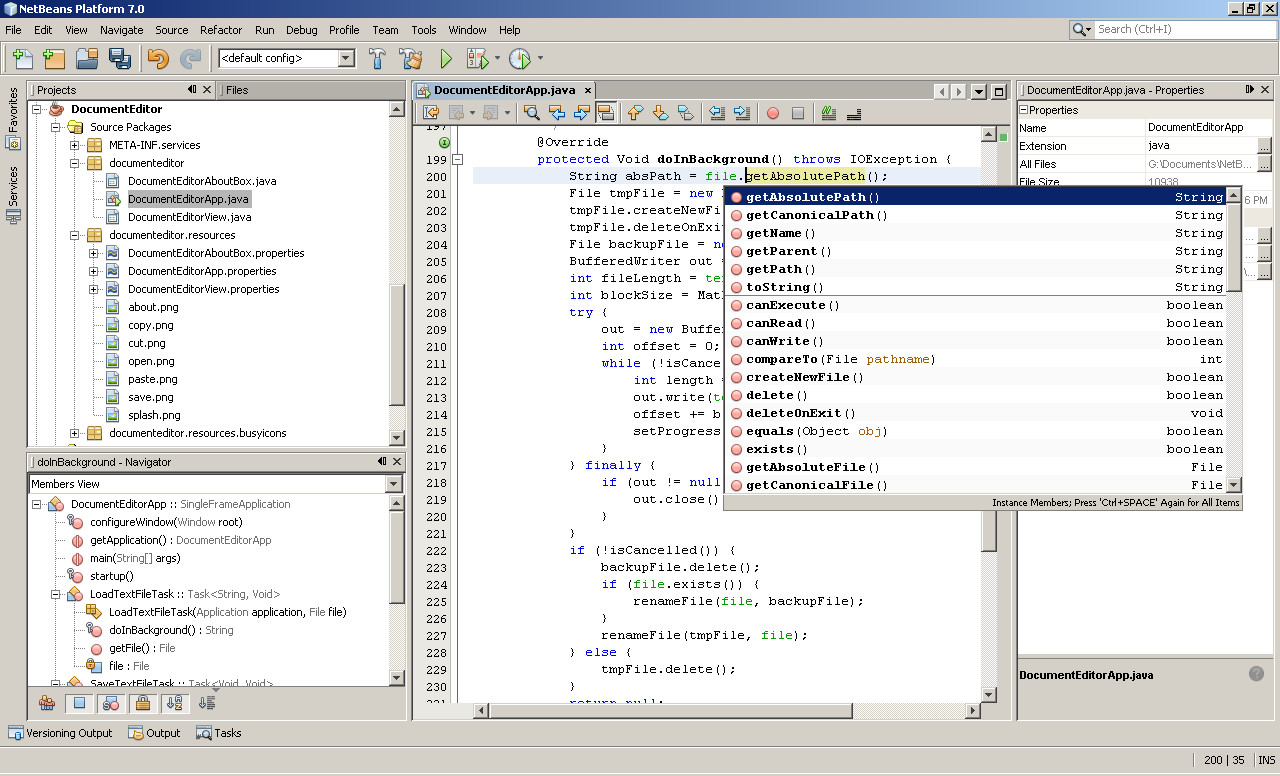Screen dimensions: 1280x776
Task: Toggle Show Fields filter in Navigator
Action: [x=78, y=703]
